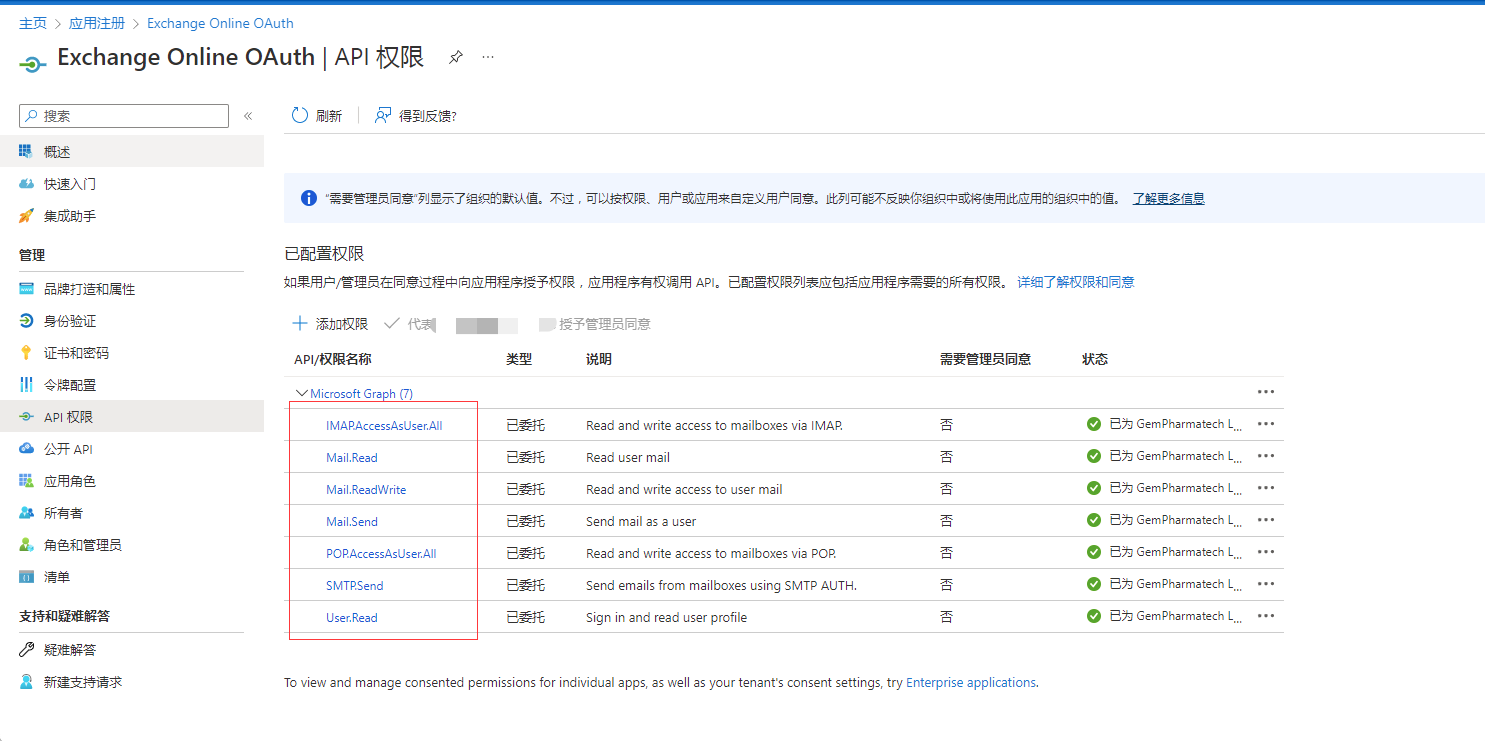Open ellipsis menu for POP.AccessAsUser.All row
Viewport: 1485px width, 741px height.
pyautogui.click(x=1266, y=552)
